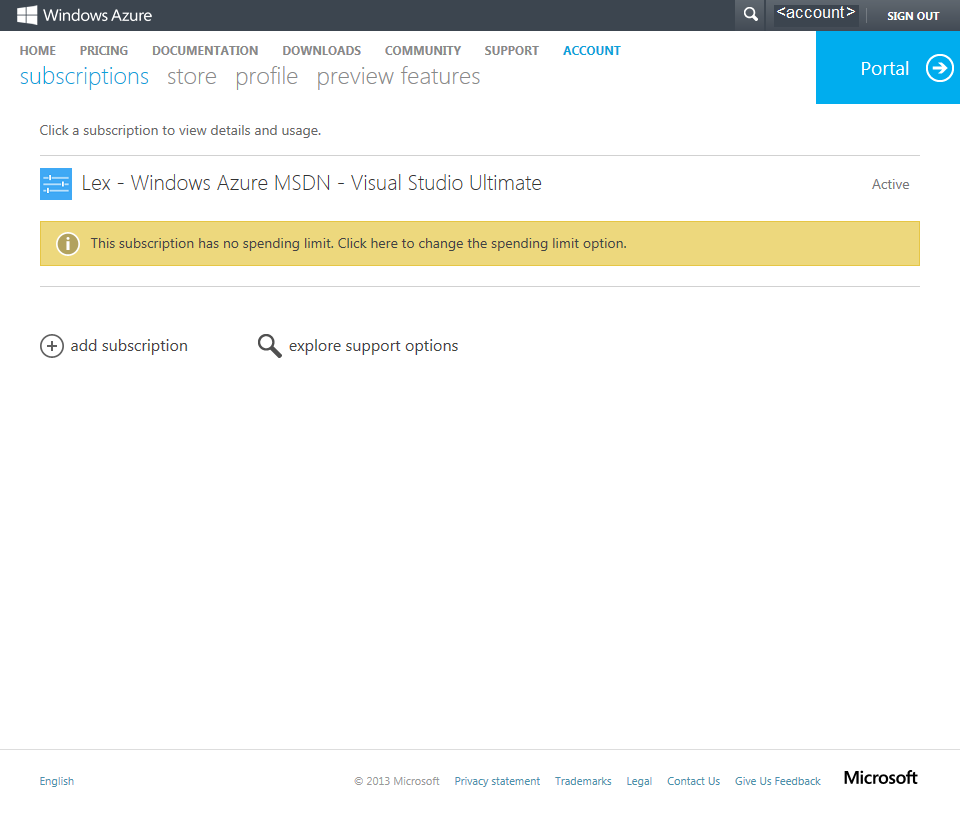Open the account dropdown in the header

815,13
